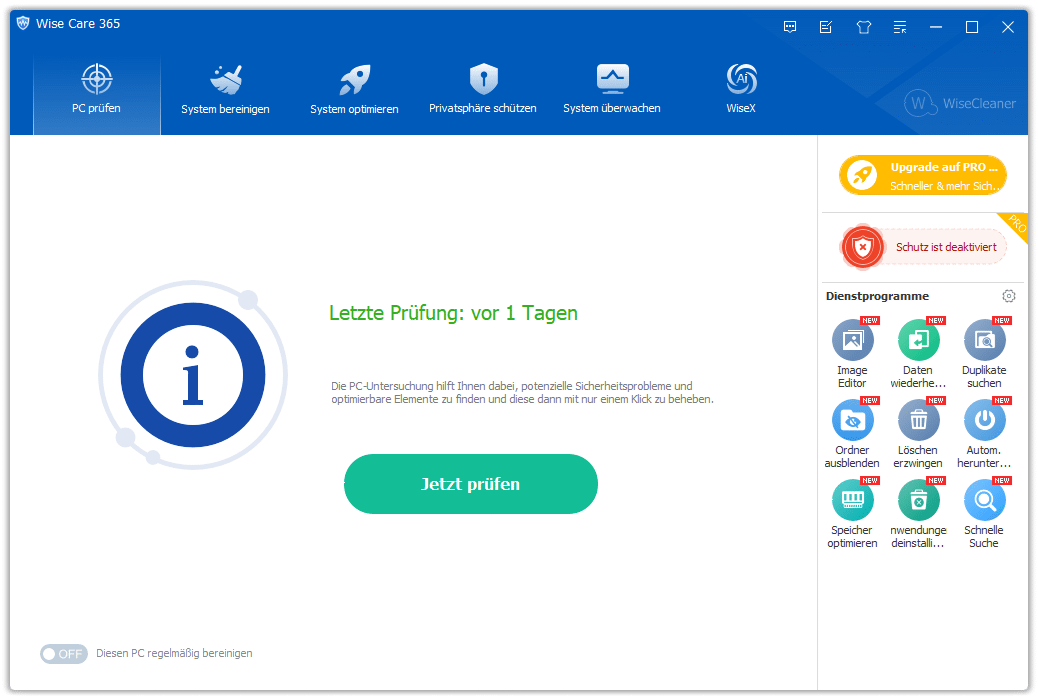Click Upgrade auf PRO banner

point(923,175)
